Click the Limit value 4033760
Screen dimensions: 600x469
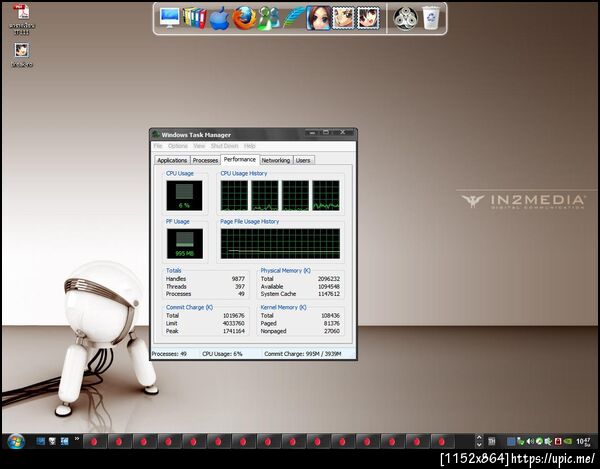[x=234, y=323]
